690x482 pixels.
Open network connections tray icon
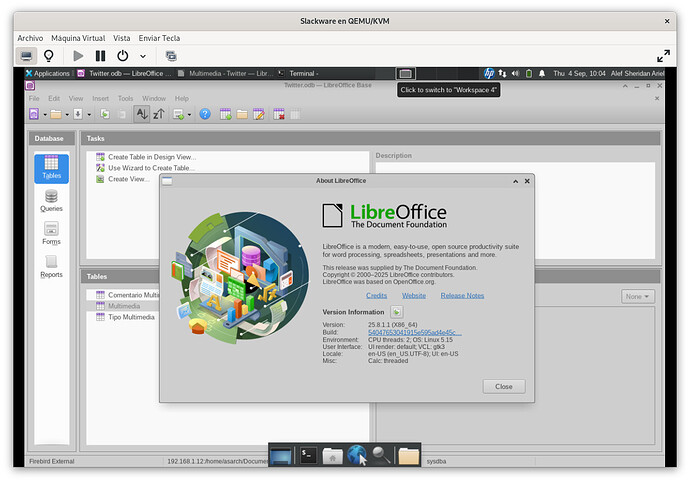502,74
